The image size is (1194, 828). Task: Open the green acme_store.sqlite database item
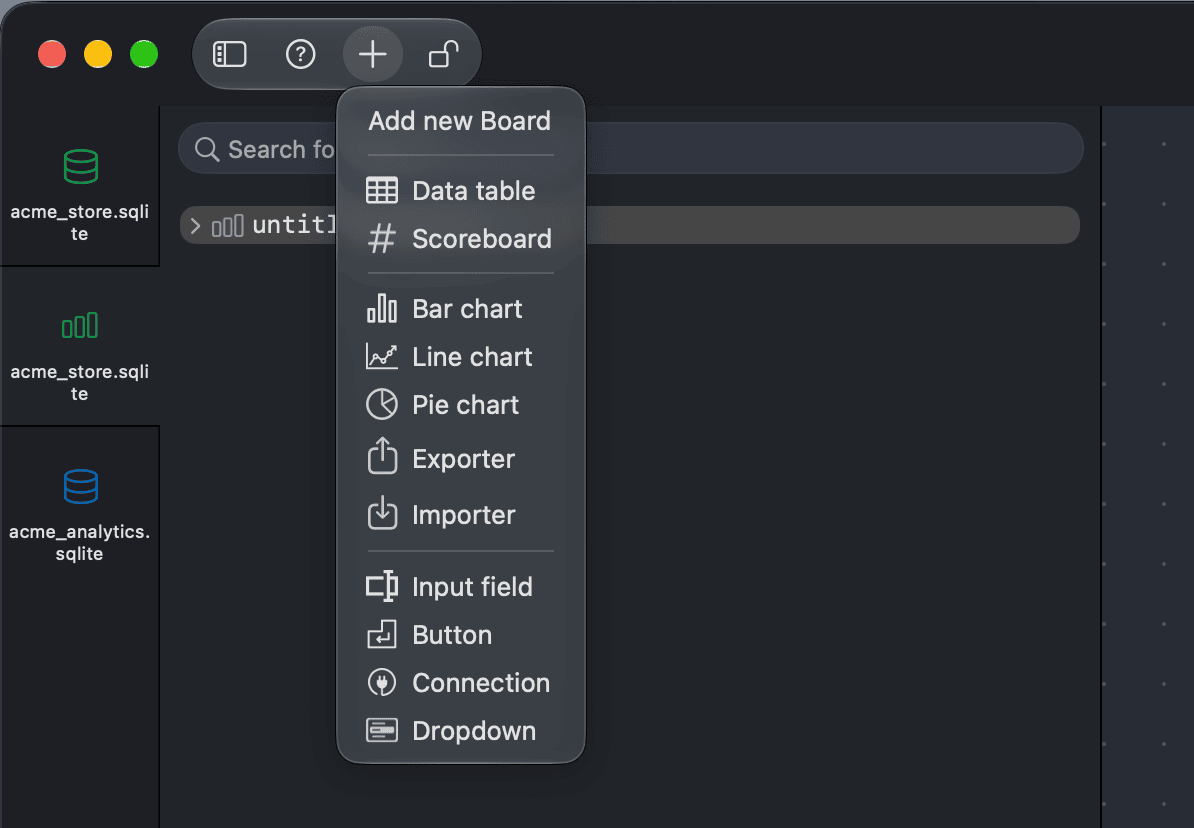[80, 187]
